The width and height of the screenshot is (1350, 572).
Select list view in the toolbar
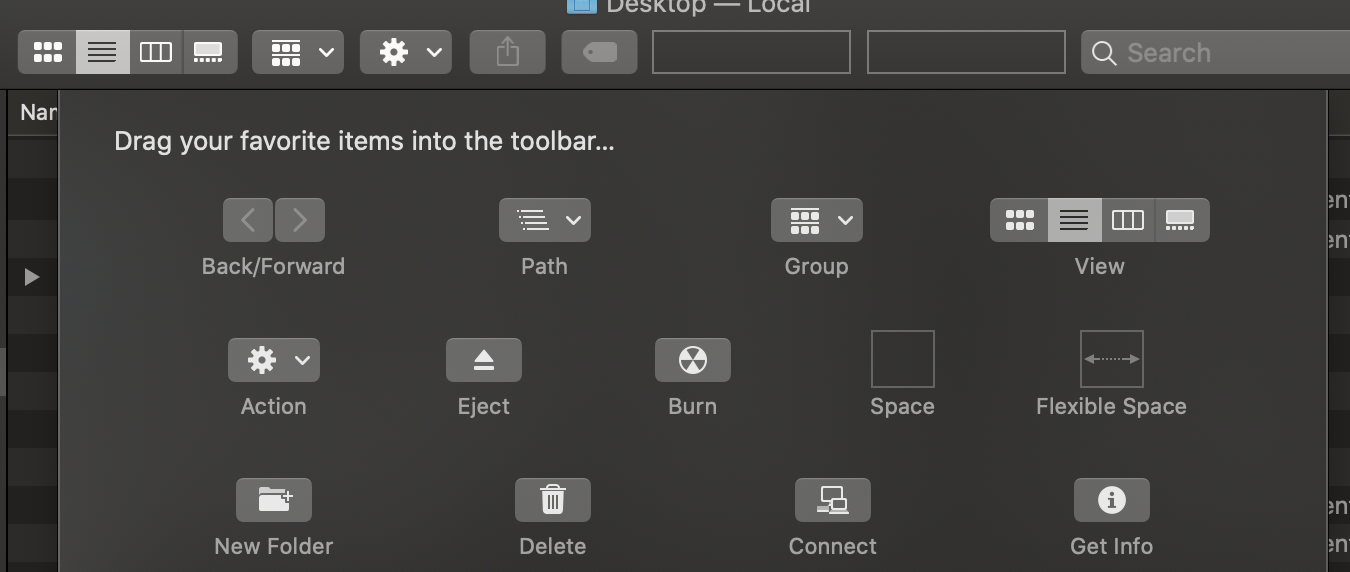pyautogui.click(x=102, y=52)
